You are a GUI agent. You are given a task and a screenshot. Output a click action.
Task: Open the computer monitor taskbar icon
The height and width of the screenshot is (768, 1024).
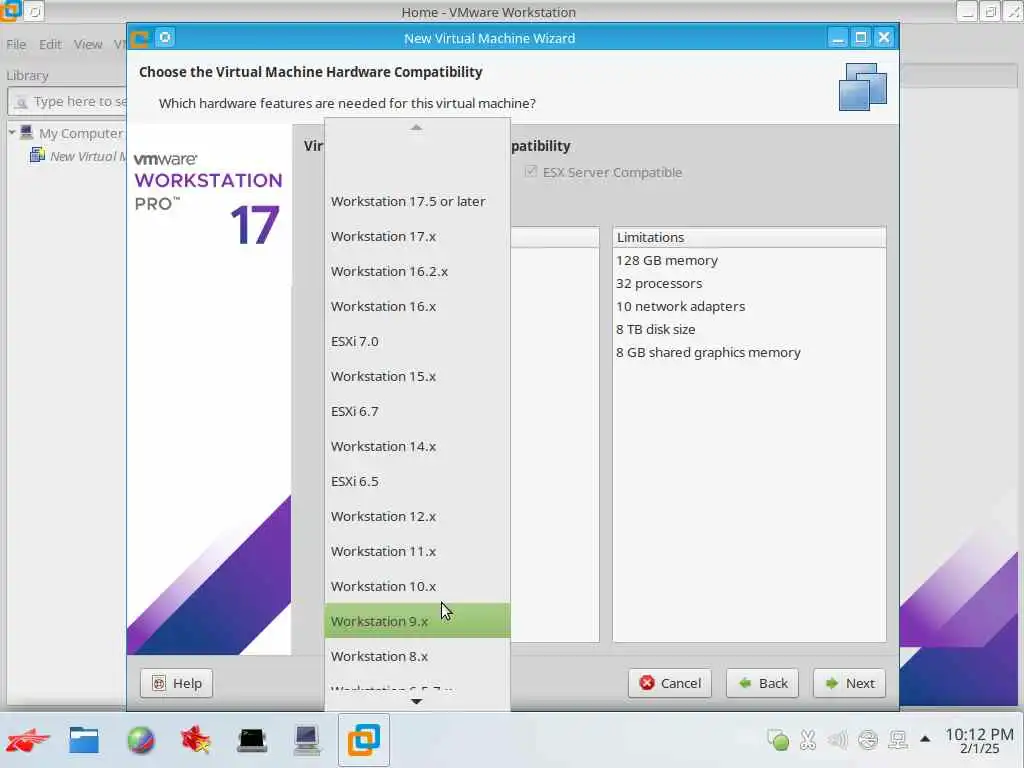tap(306, 740)
